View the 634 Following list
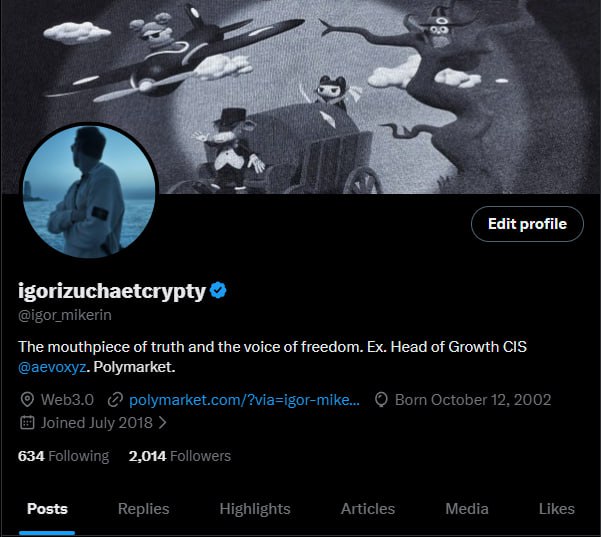This screenshot has width=601, height=537. coord(64,456)
